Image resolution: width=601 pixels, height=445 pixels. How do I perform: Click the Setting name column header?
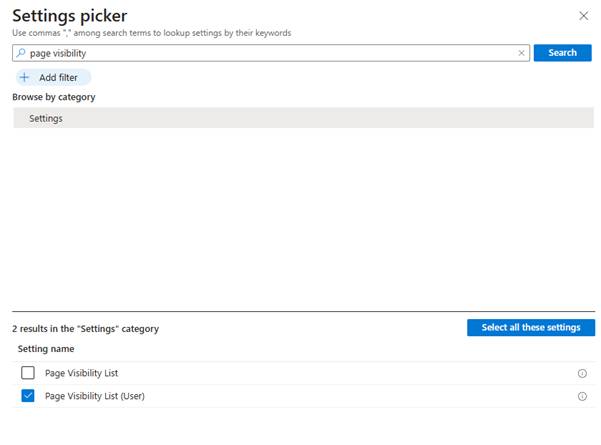(x=45, y=349)
